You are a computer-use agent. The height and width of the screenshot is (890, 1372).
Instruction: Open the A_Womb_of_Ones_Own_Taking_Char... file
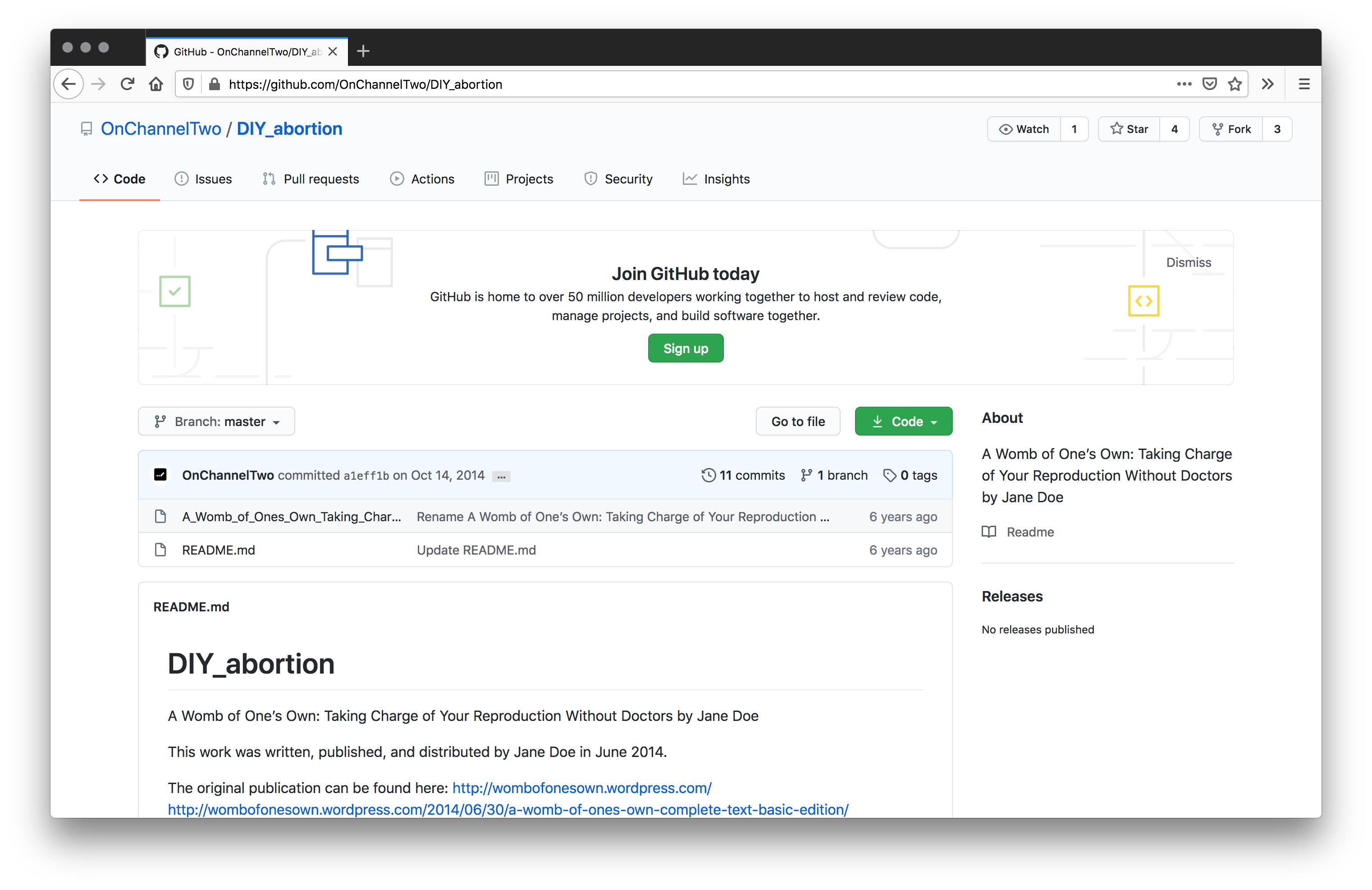[x=291, y=517]
